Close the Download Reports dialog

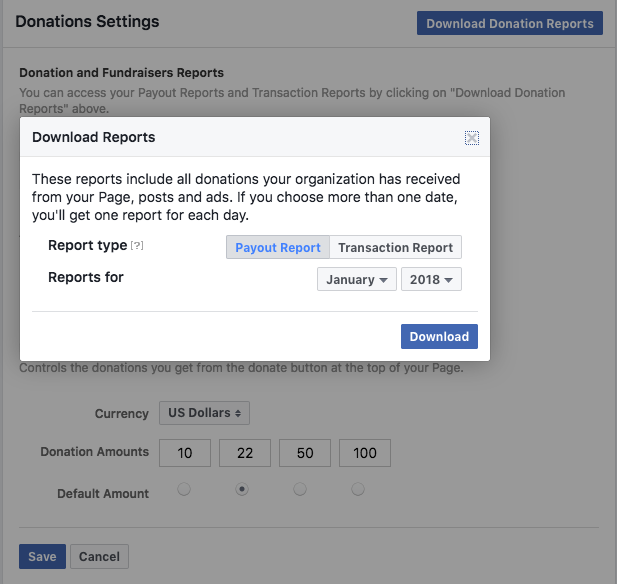[472, 138]
